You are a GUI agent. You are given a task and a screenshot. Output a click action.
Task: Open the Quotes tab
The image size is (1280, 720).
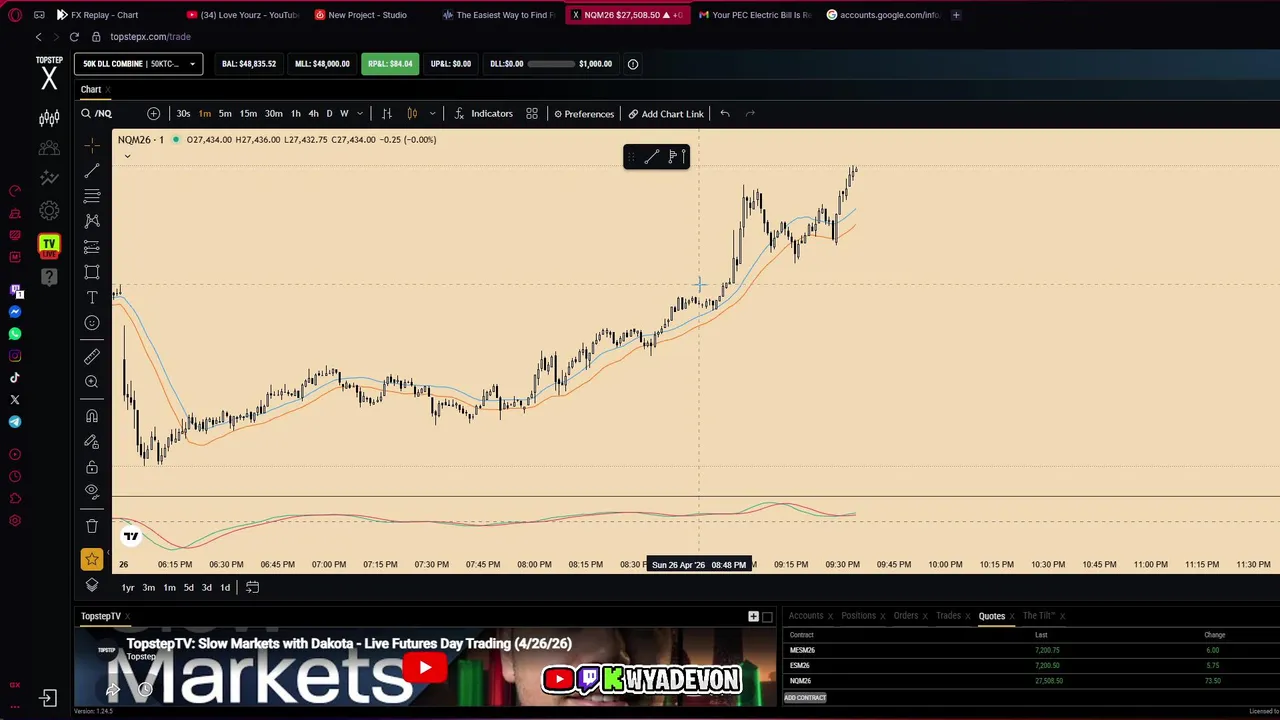click(x=992, y=616)
